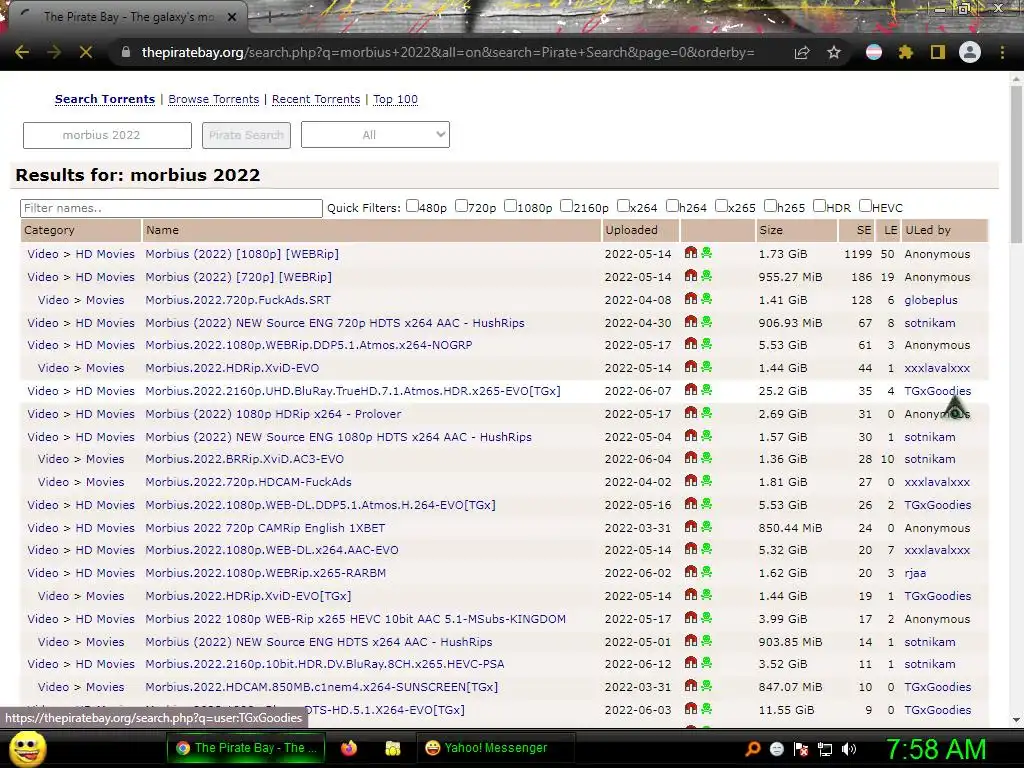Click the smiley start button on taskbar

(x=28, y=748)
